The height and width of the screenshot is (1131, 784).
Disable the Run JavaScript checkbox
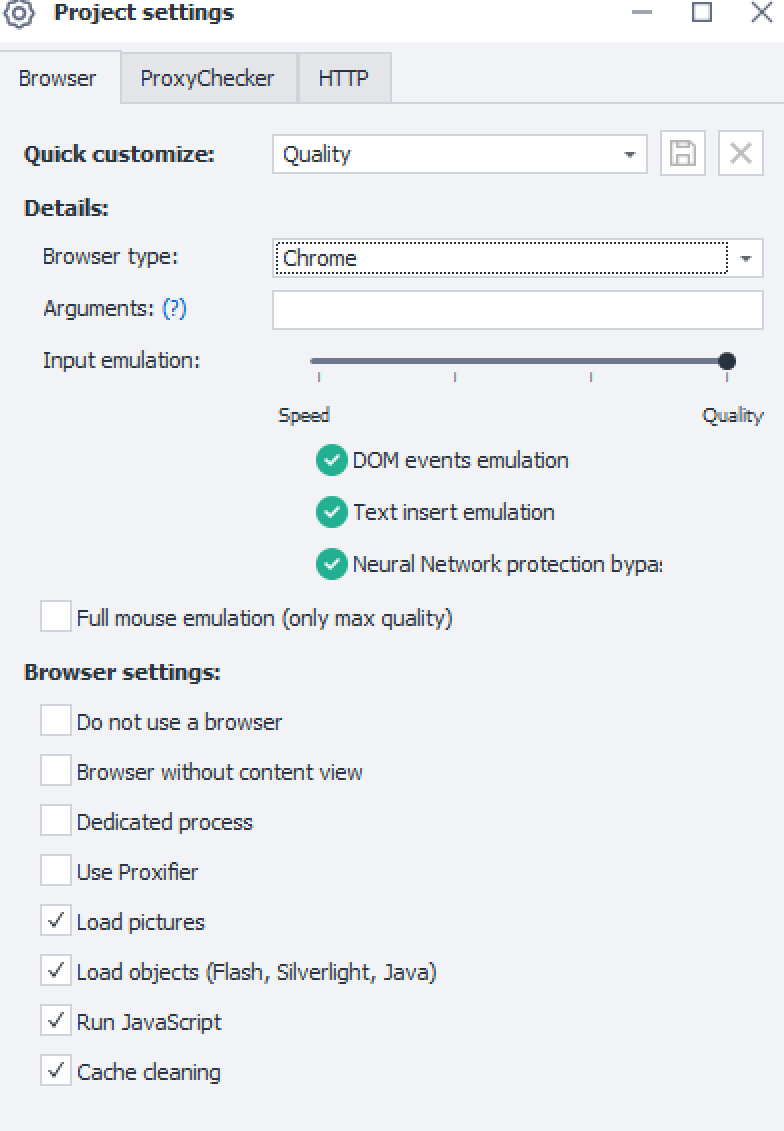click(x=56, y=1021)
